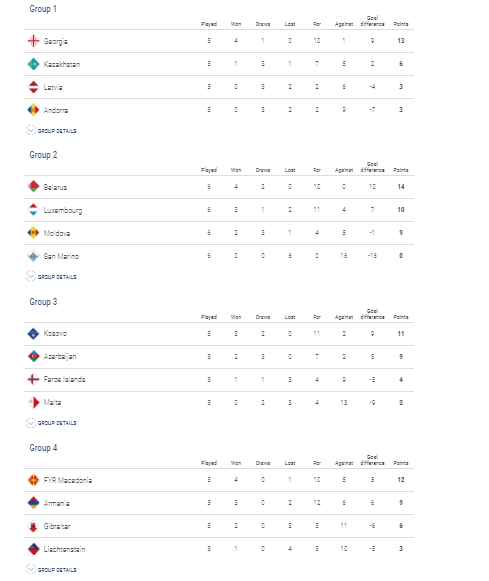Click the FYR Macedonia flag icon

(x=33, y=480)
